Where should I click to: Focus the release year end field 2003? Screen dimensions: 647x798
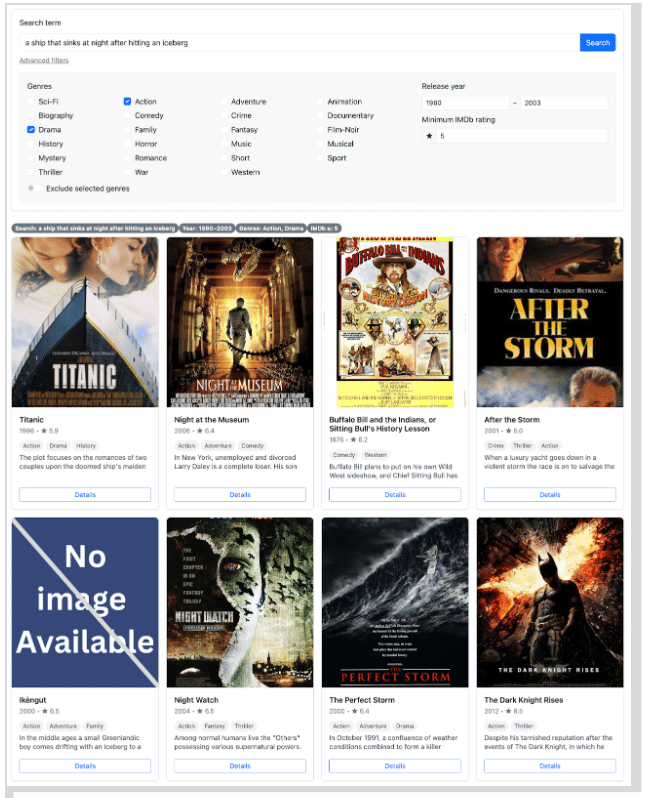pyautogui.click(x=563, y=103)
